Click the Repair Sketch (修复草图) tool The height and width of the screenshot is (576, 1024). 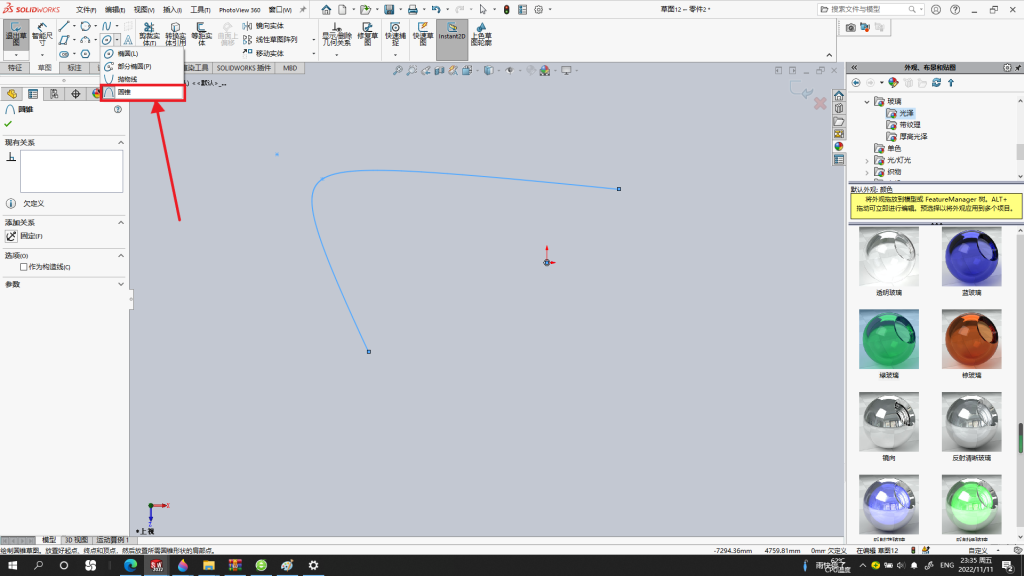click(368, 34)
